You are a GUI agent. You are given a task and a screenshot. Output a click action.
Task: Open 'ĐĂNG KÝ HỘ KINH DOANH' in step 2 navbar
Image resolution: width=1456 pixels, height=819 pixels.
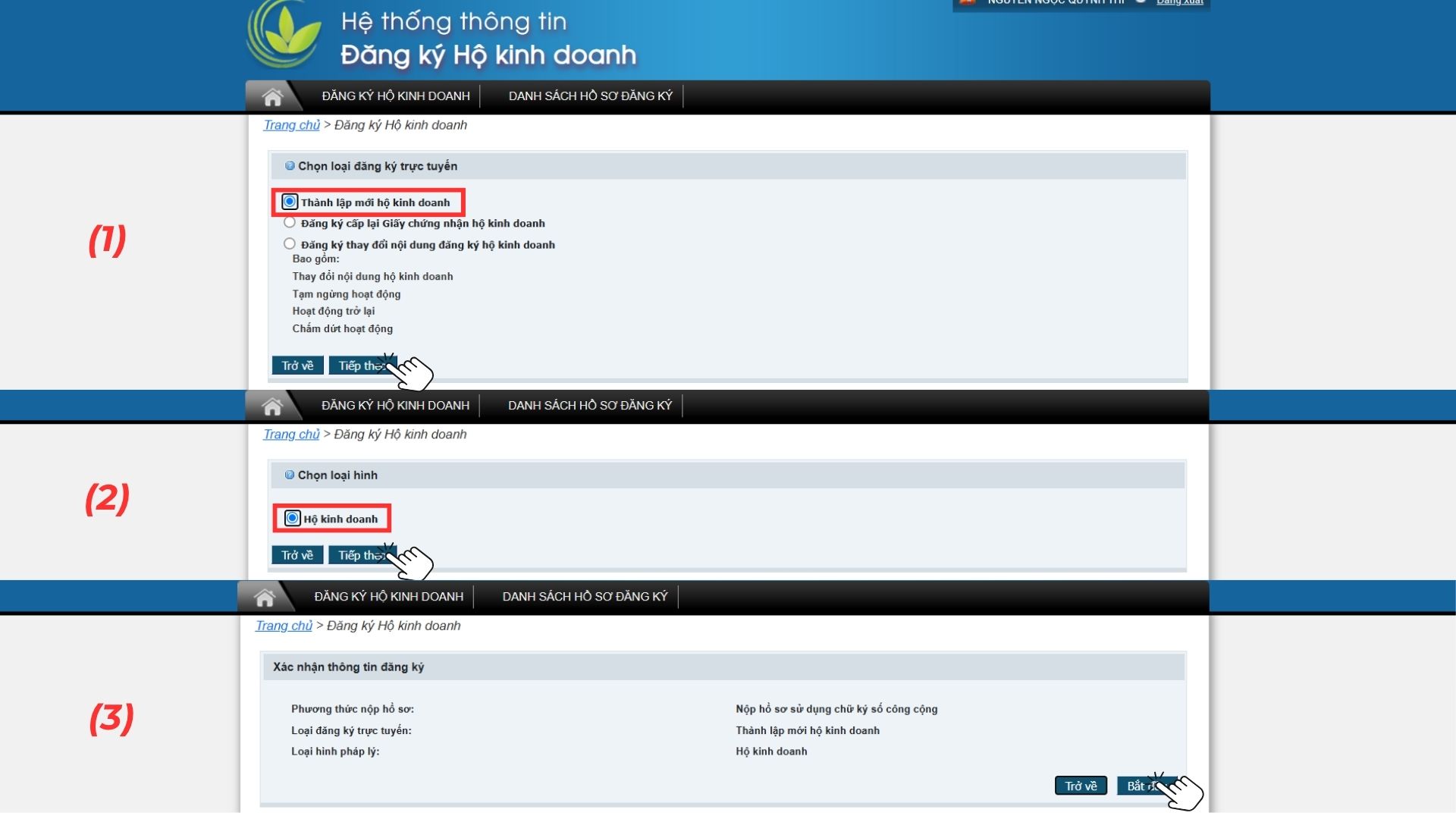coord(395,406)
